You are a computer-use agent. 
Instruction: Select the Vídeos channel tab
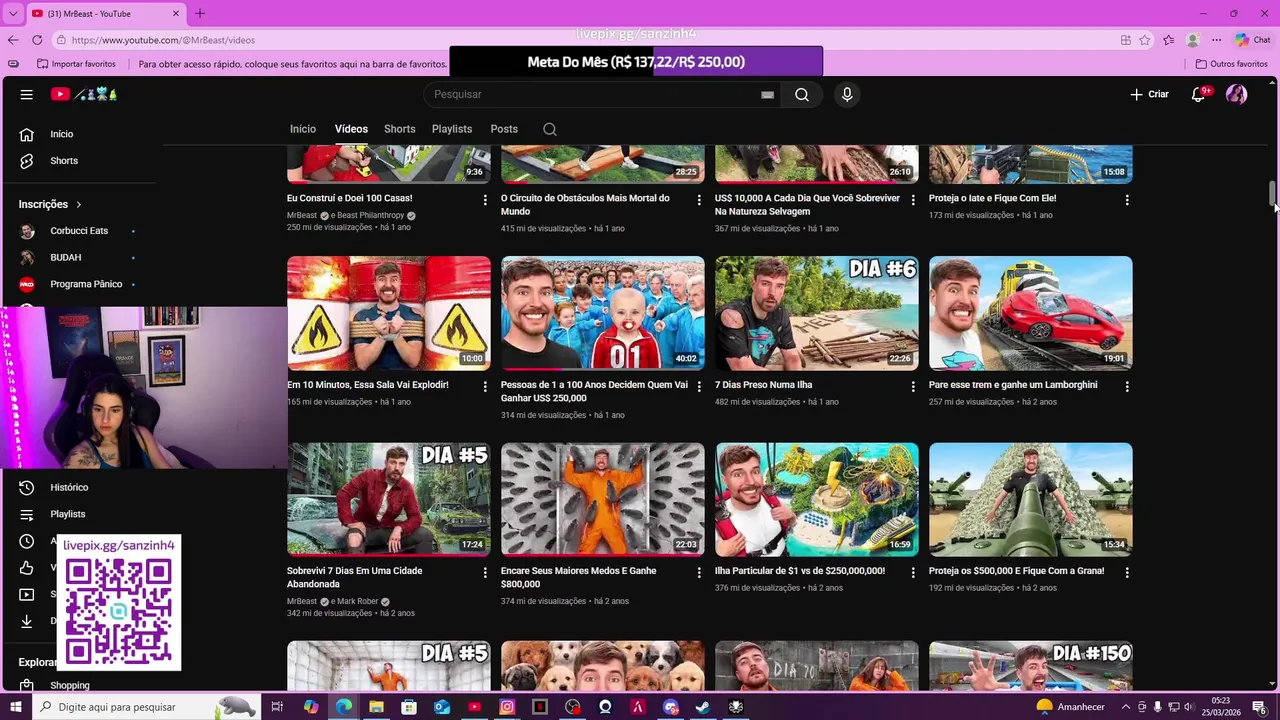pyautogui.click(x=351, y=129)
